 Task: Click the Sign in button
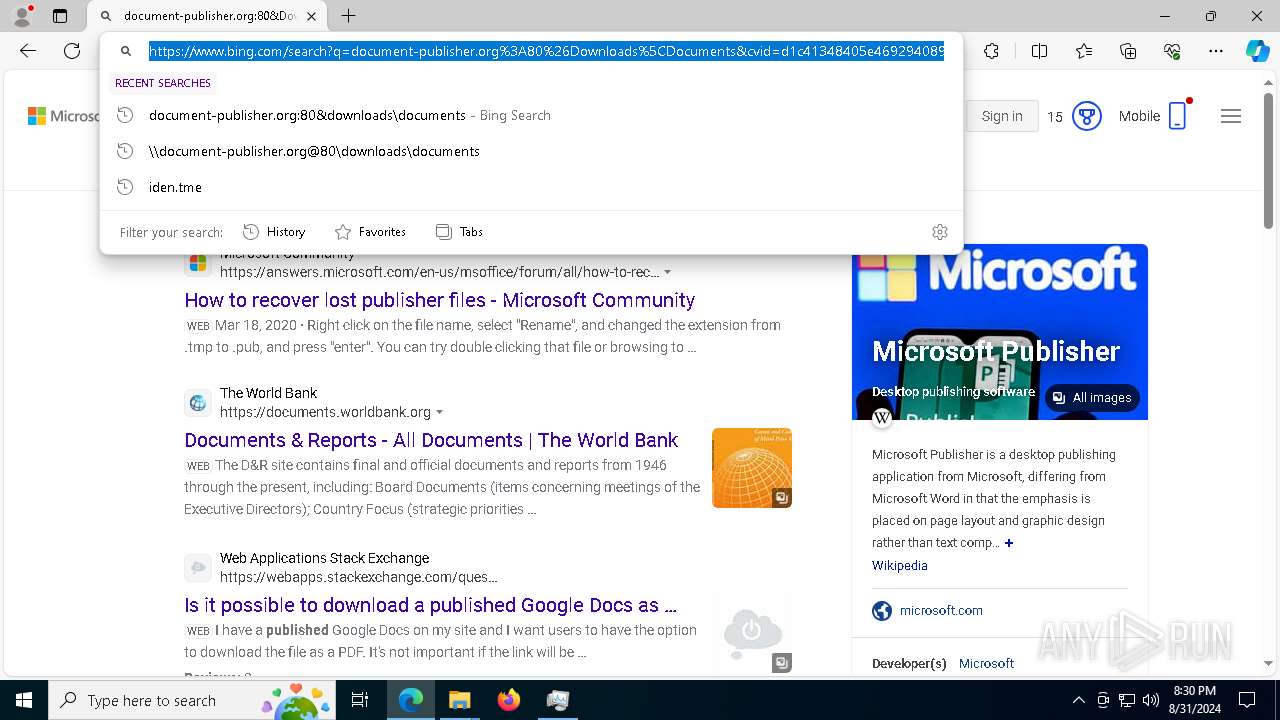point(1001,116)
